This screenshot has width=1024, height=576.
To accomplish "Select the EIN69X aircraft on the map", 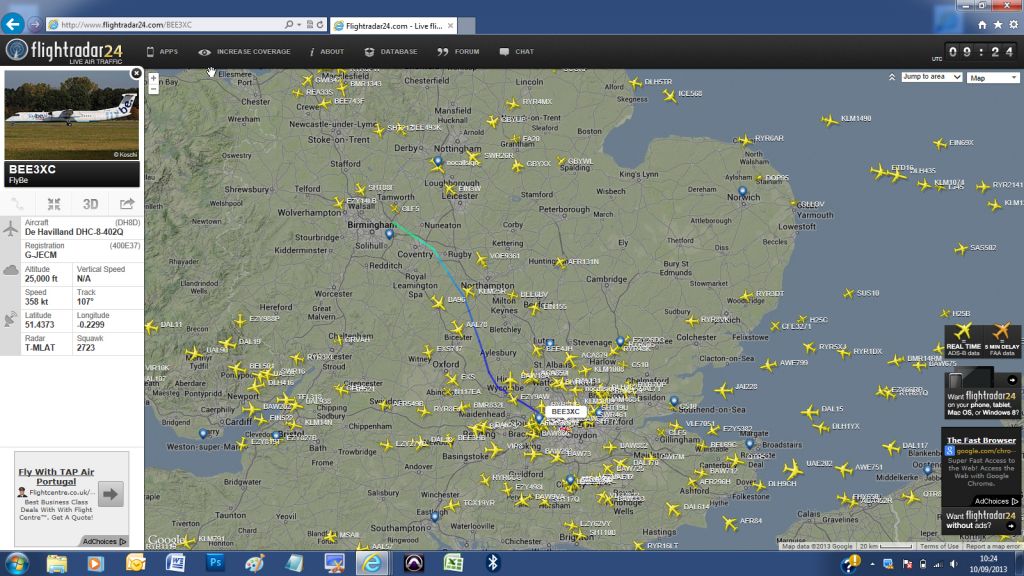I will (940, 144).
